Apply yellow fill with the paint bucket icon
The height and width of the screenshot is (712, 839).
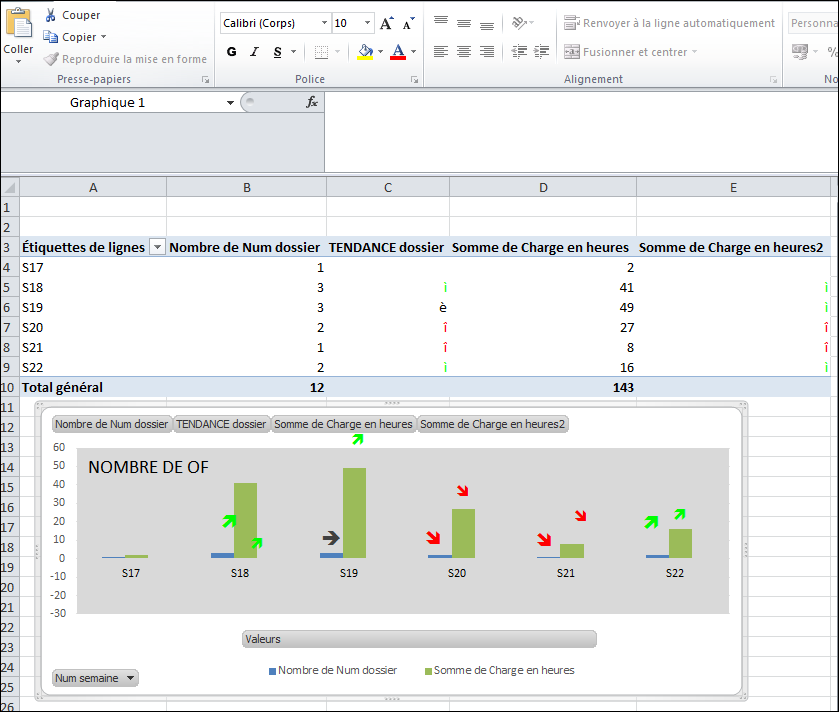tap(364, 50)
